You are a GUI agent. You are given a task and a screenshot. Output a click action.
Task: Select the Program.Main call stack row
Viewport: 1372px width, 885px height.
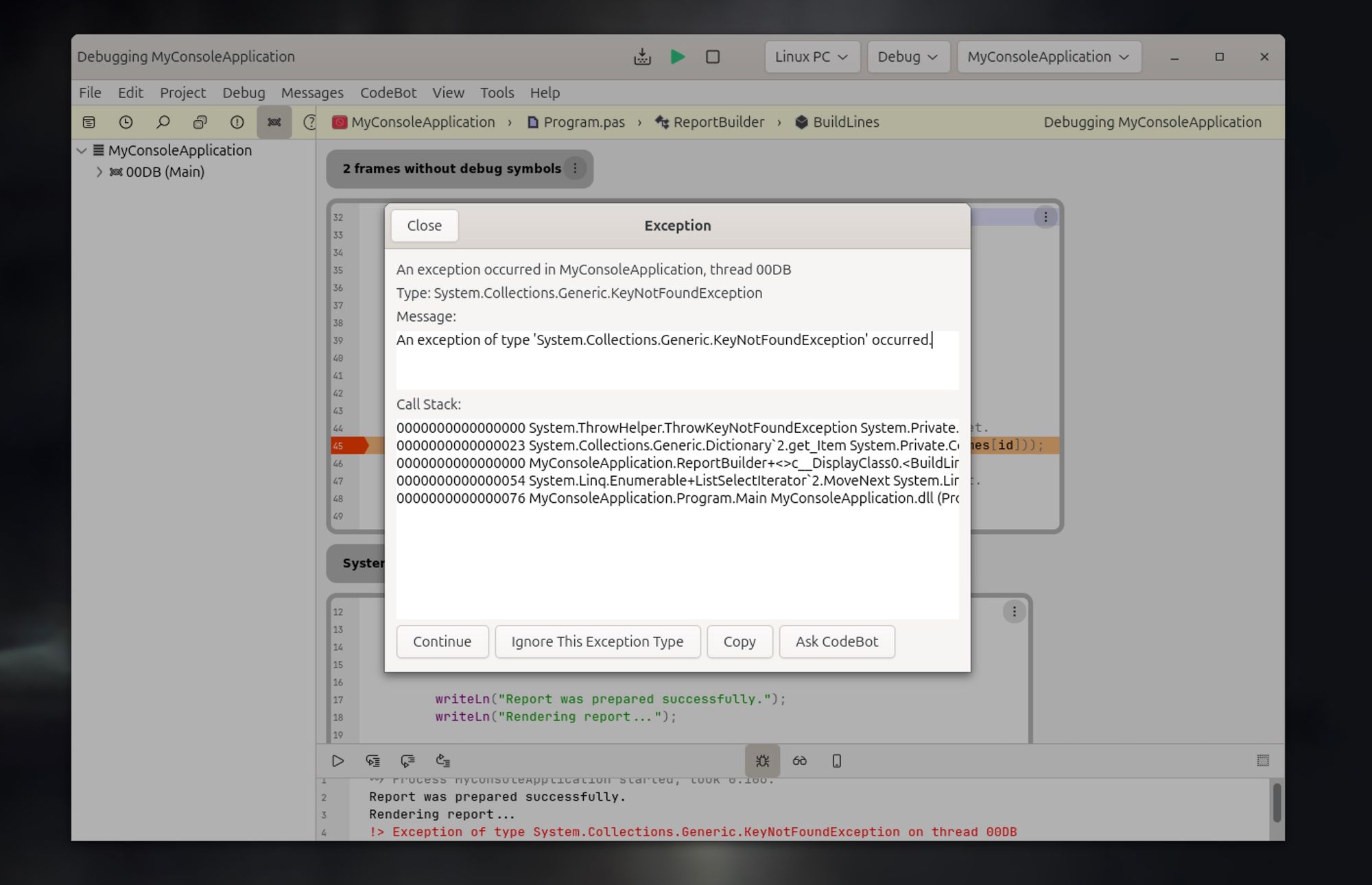click(x=678, y=499)
